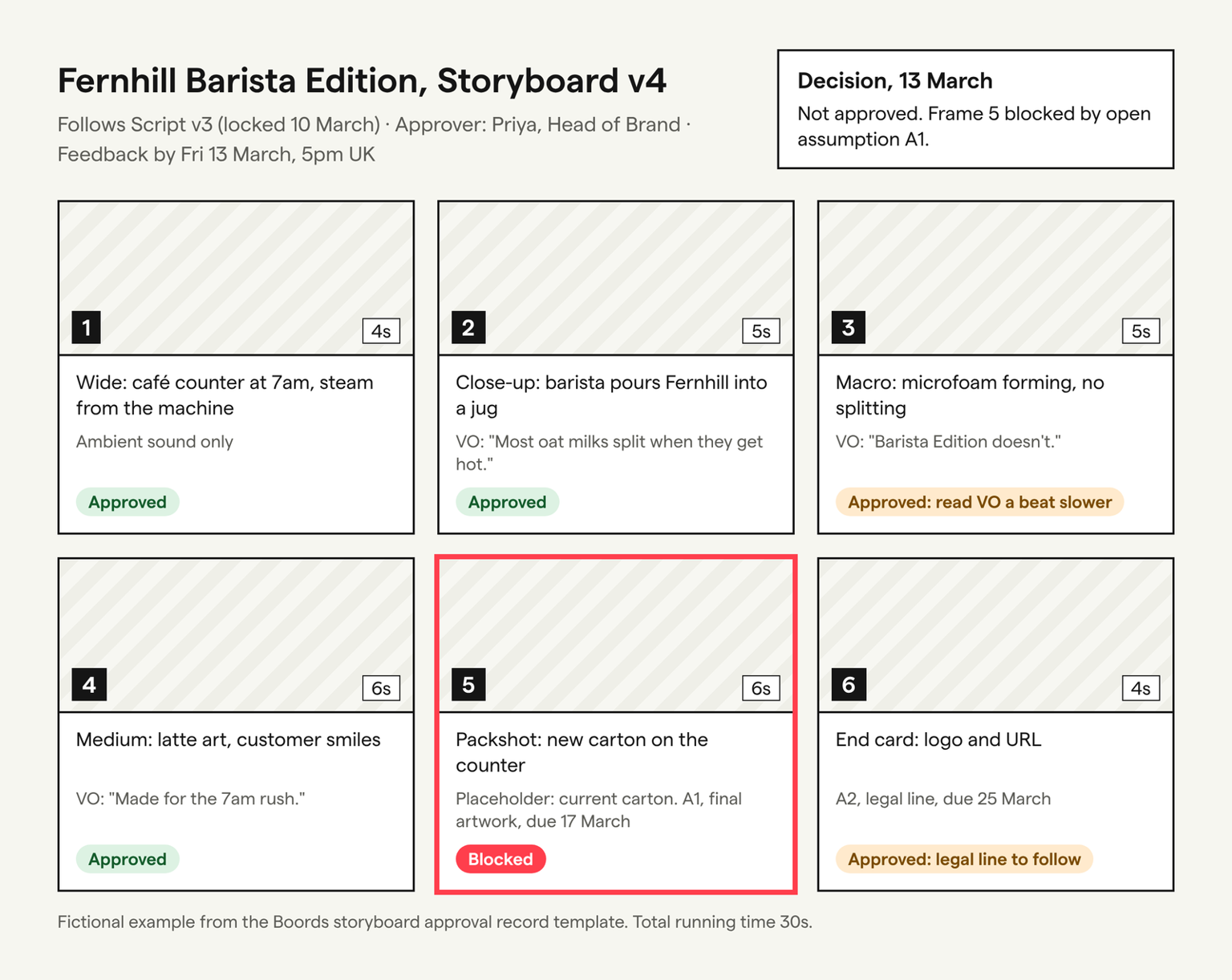Screen dimensions: 1232x980
Task: Click the 'Follows Script v3 (locked 10 March)' subtitle text
Action: (219, 124)
